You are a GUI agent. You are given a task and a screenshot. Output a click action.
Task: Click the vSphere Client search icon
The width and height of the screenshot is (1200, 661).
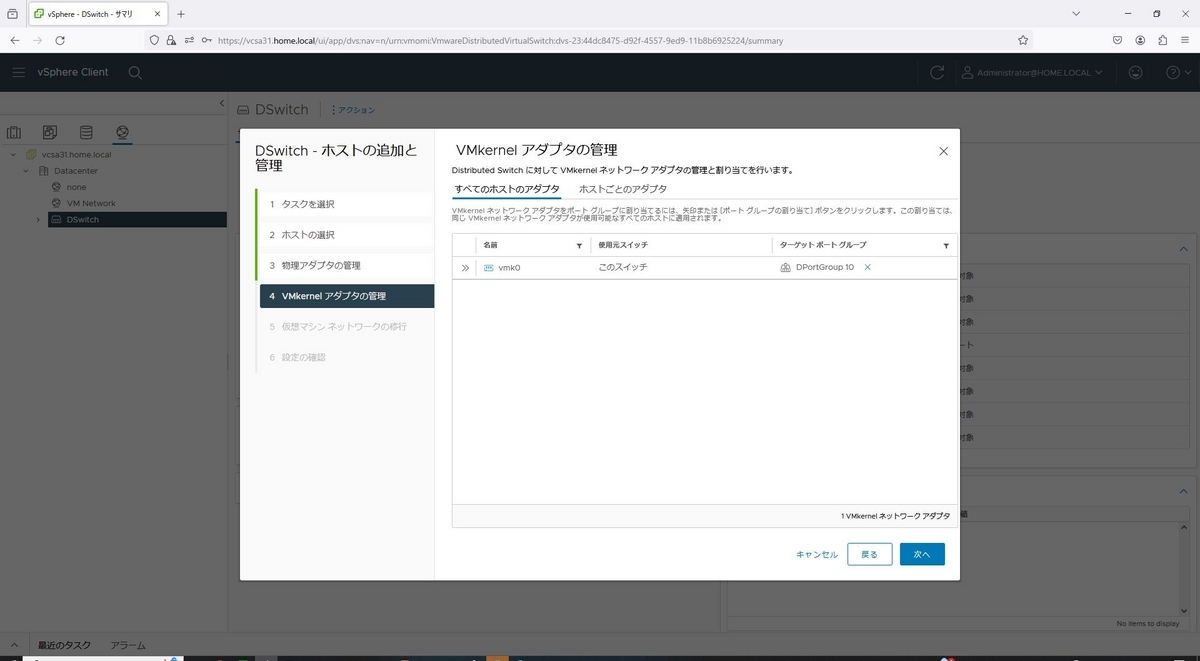click(x=135, y=72)
